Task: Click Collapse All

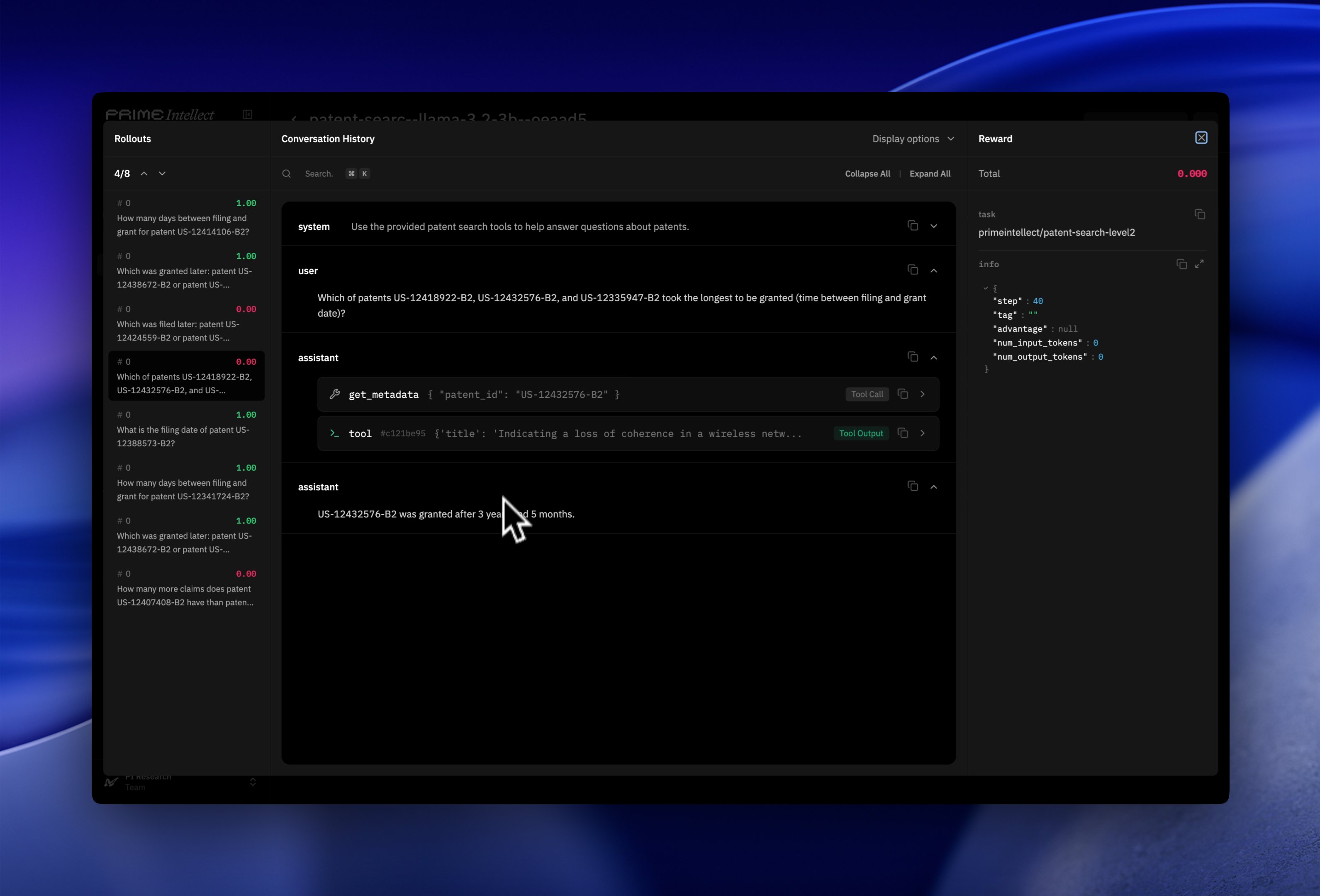Action: coord(867,174)
